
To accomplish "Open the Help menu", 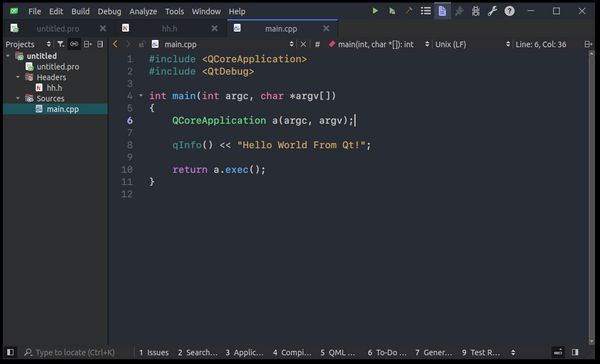I will point(237,11).
